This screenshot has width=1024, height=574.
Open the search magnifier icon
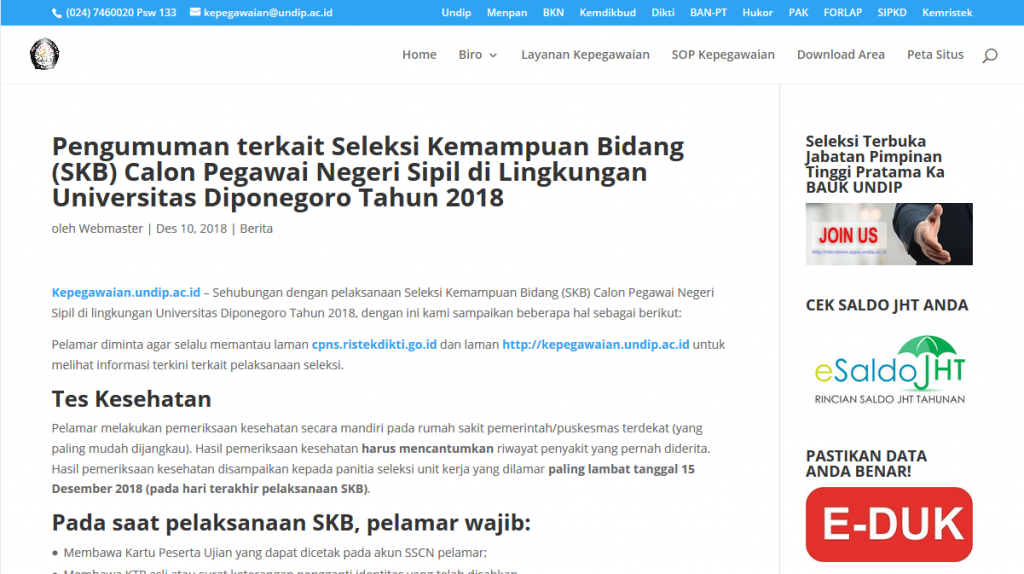click(x=989, y=56)
